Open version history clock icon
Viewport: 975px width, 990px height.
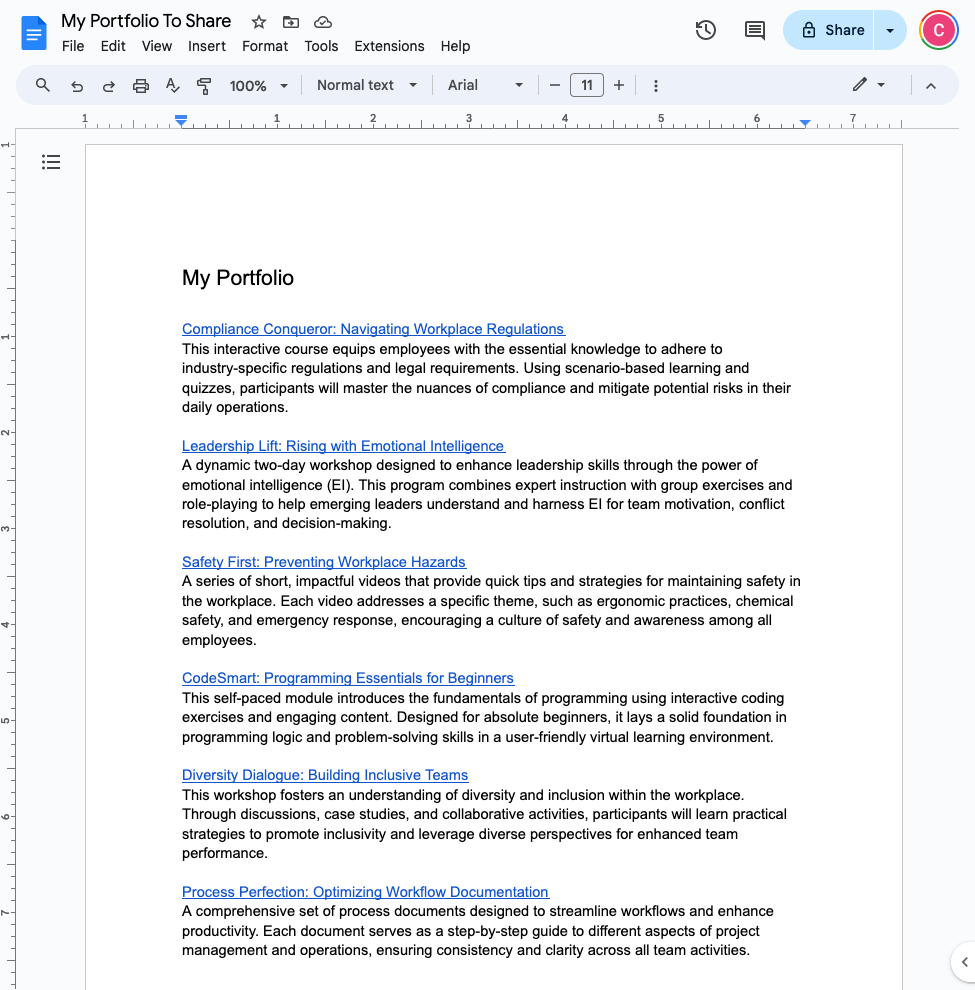click(x=705, y=30)
